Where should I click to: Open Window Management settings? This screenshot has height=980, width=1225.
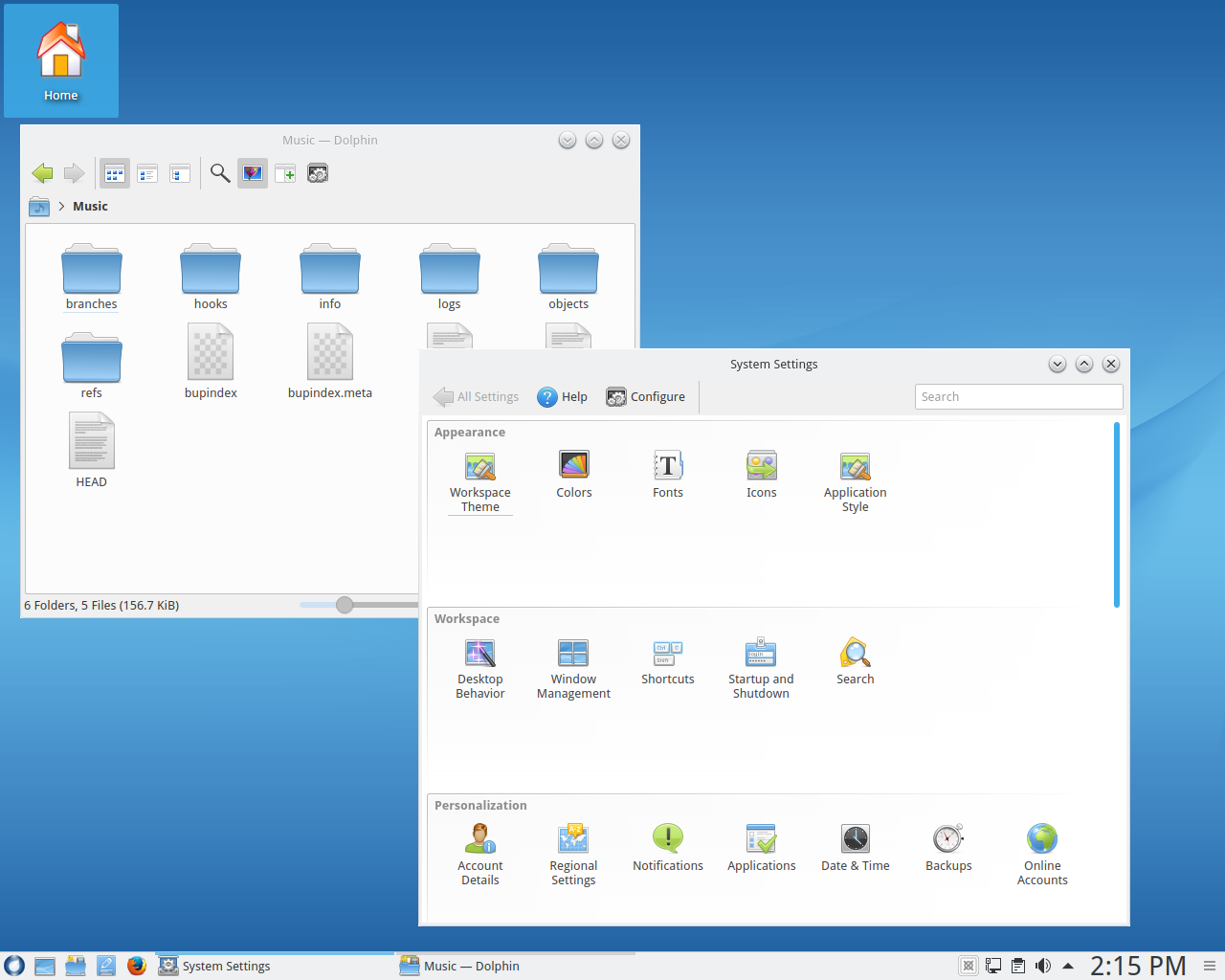[573, 669]
